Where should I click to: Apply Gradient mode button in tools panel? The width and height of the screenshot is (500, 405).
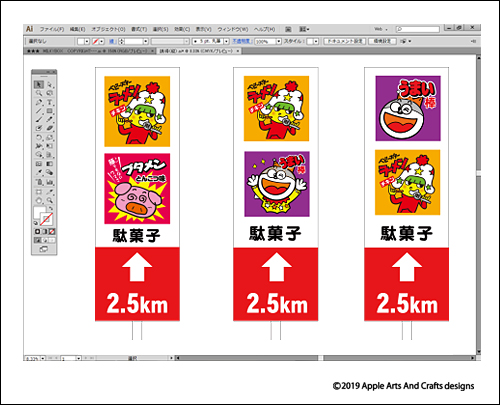coord(45,231)
